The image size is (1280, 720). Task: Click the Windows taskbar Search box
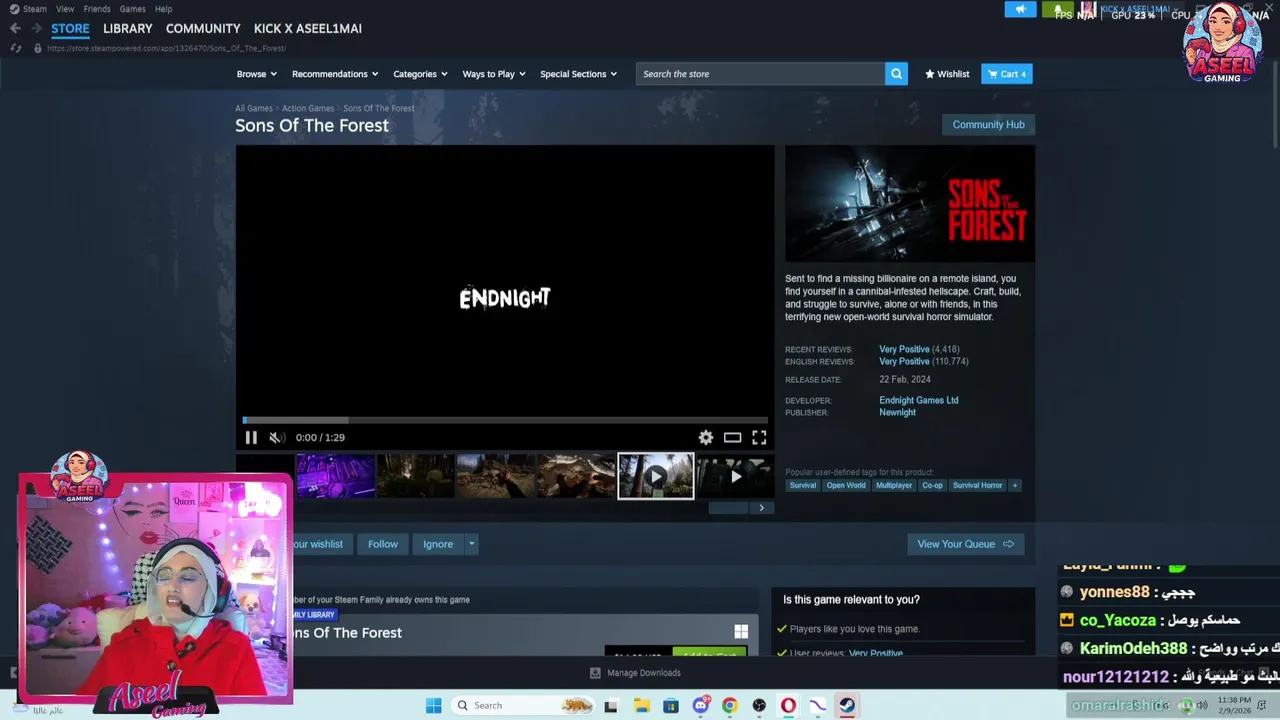(x=524, y=705)
